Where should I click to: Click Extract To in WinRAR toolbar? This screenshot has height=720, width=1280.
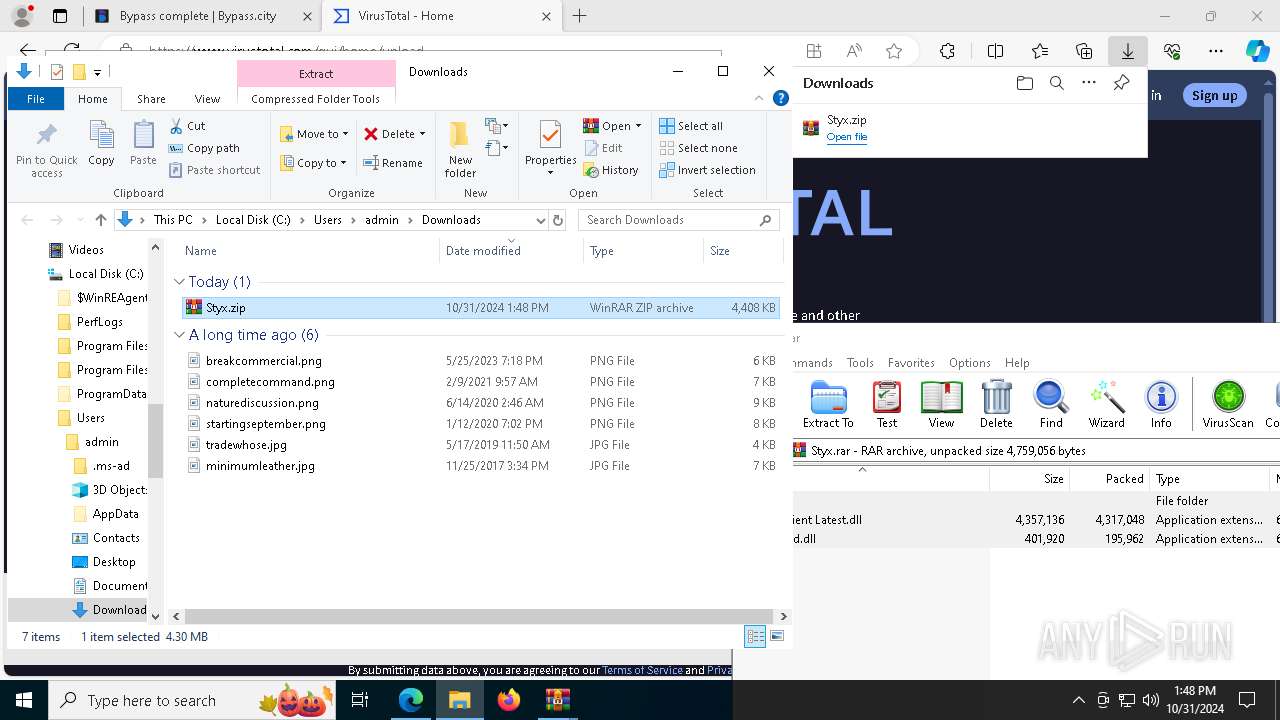828,404
